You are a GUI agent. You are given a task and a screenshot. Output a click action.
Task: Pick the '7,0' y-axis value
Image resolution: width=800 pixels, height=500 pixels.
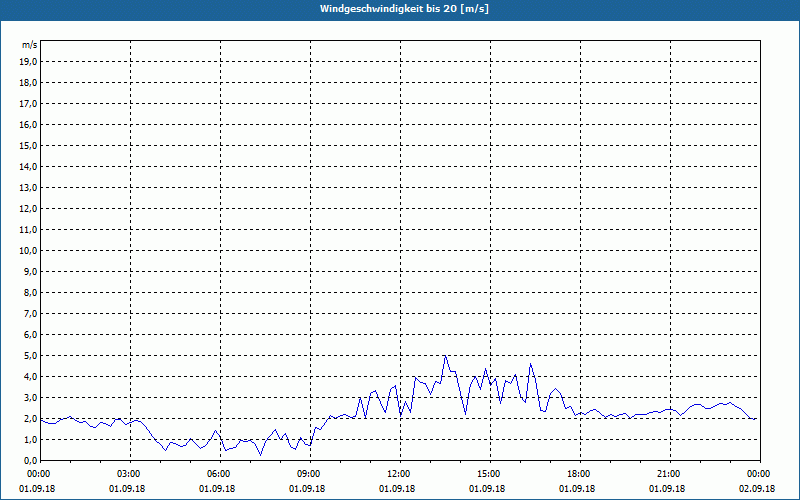pos(30,313)
